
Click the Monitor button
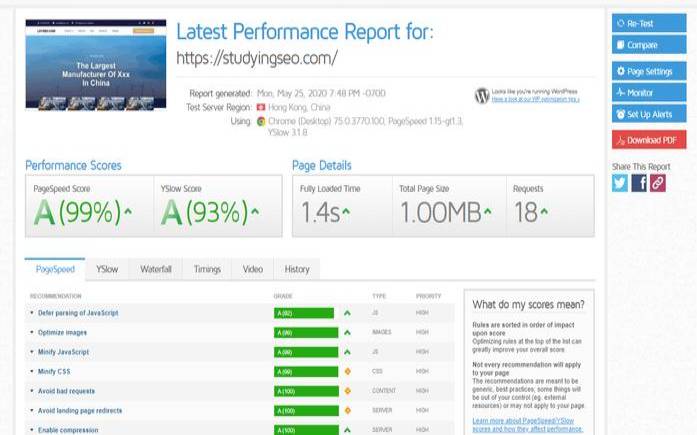[649, 93]
